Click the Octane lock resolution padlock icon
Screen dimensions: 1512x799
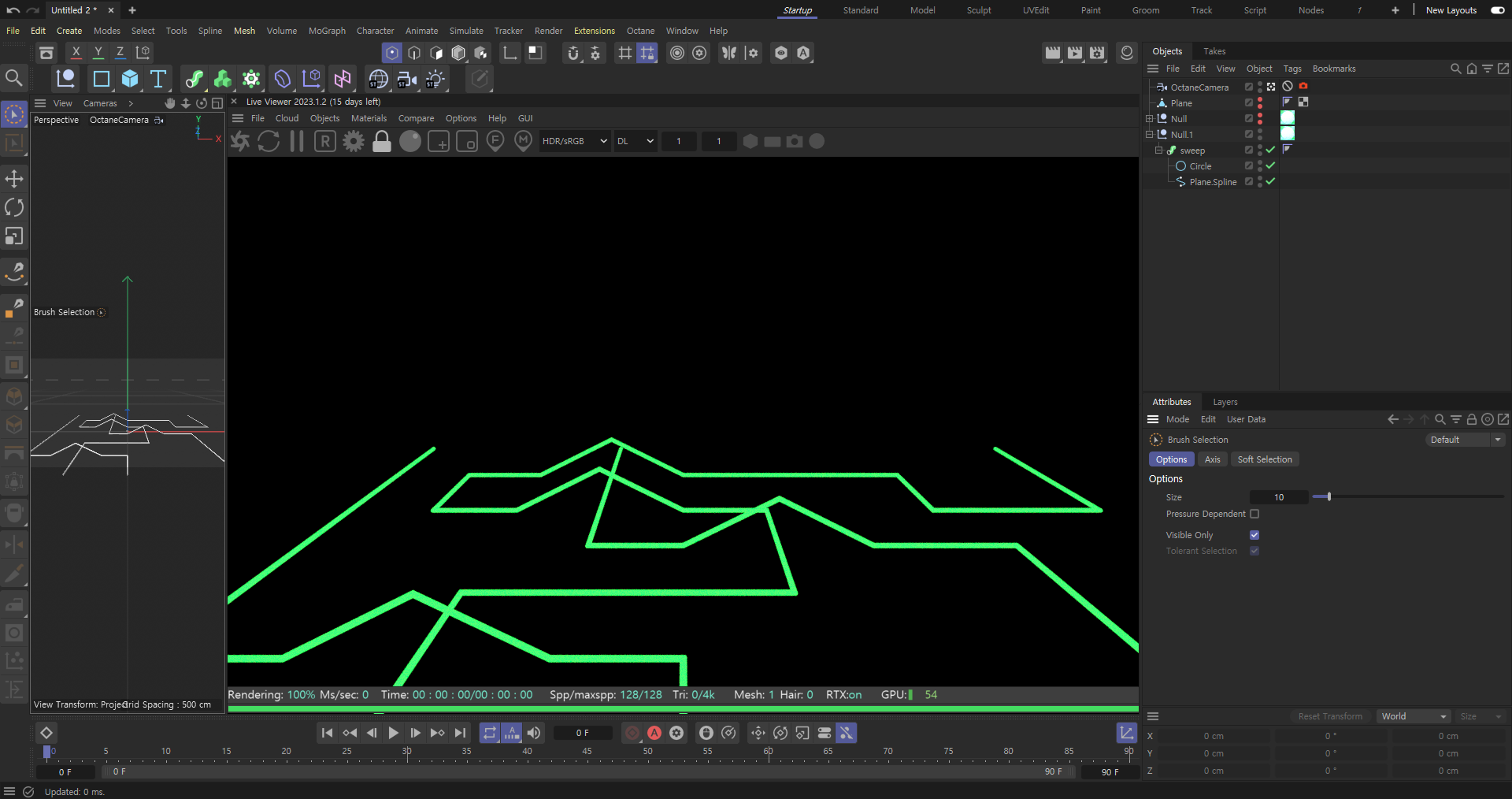click(382, 141)
